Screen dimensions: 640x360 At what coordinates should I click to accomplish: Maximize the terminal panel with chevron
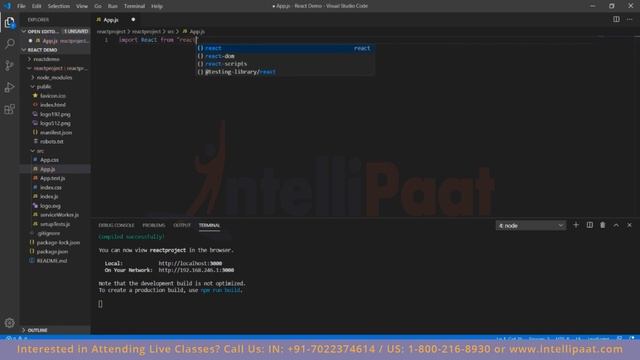click(x=616, y=225)
